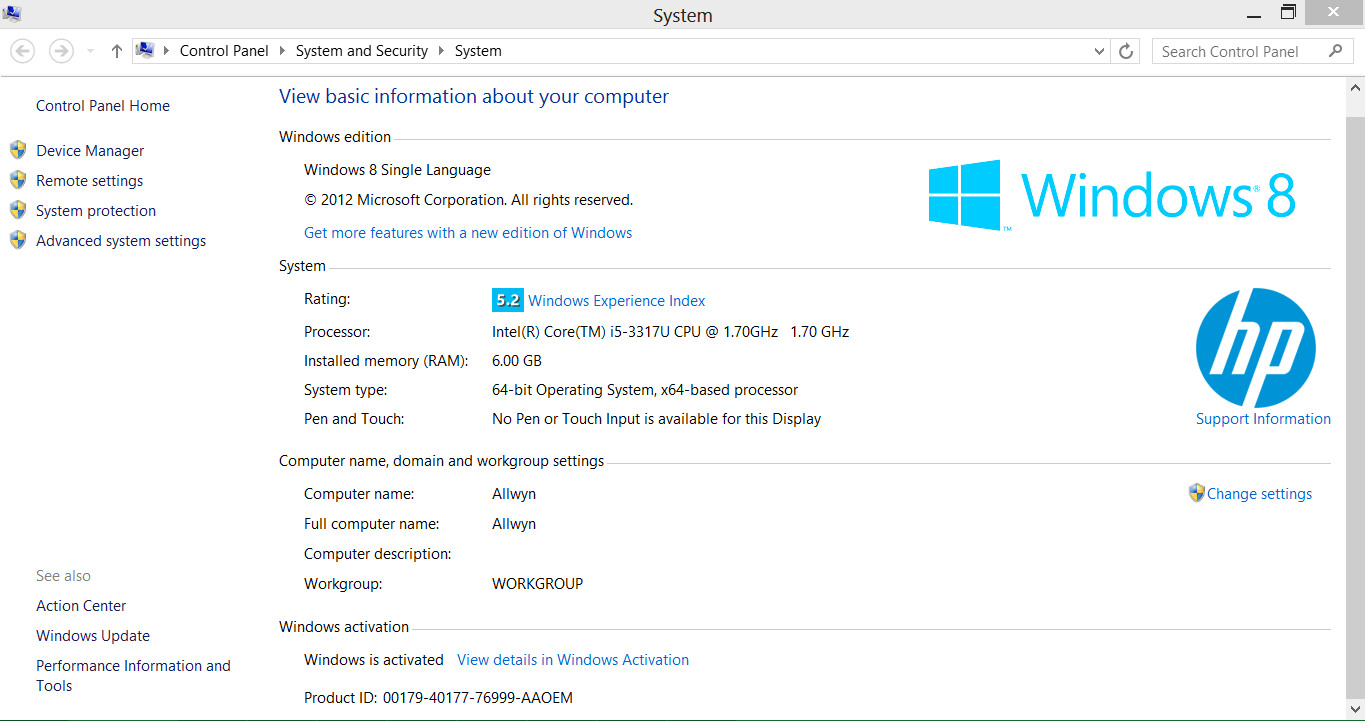Click the 'WORKGROUP' workgroup value

click(537, 584)
